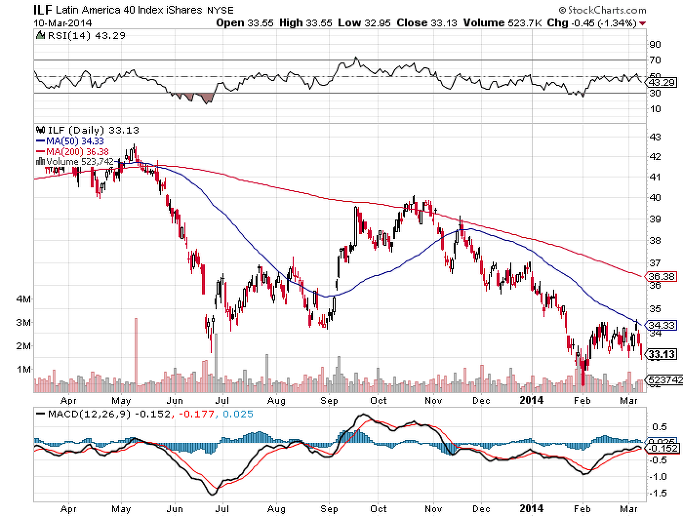The image size is (683, 517).
Task: Click the blue line swatch of MA(50)
Action: pyautogui.click(x=41, y=141)
